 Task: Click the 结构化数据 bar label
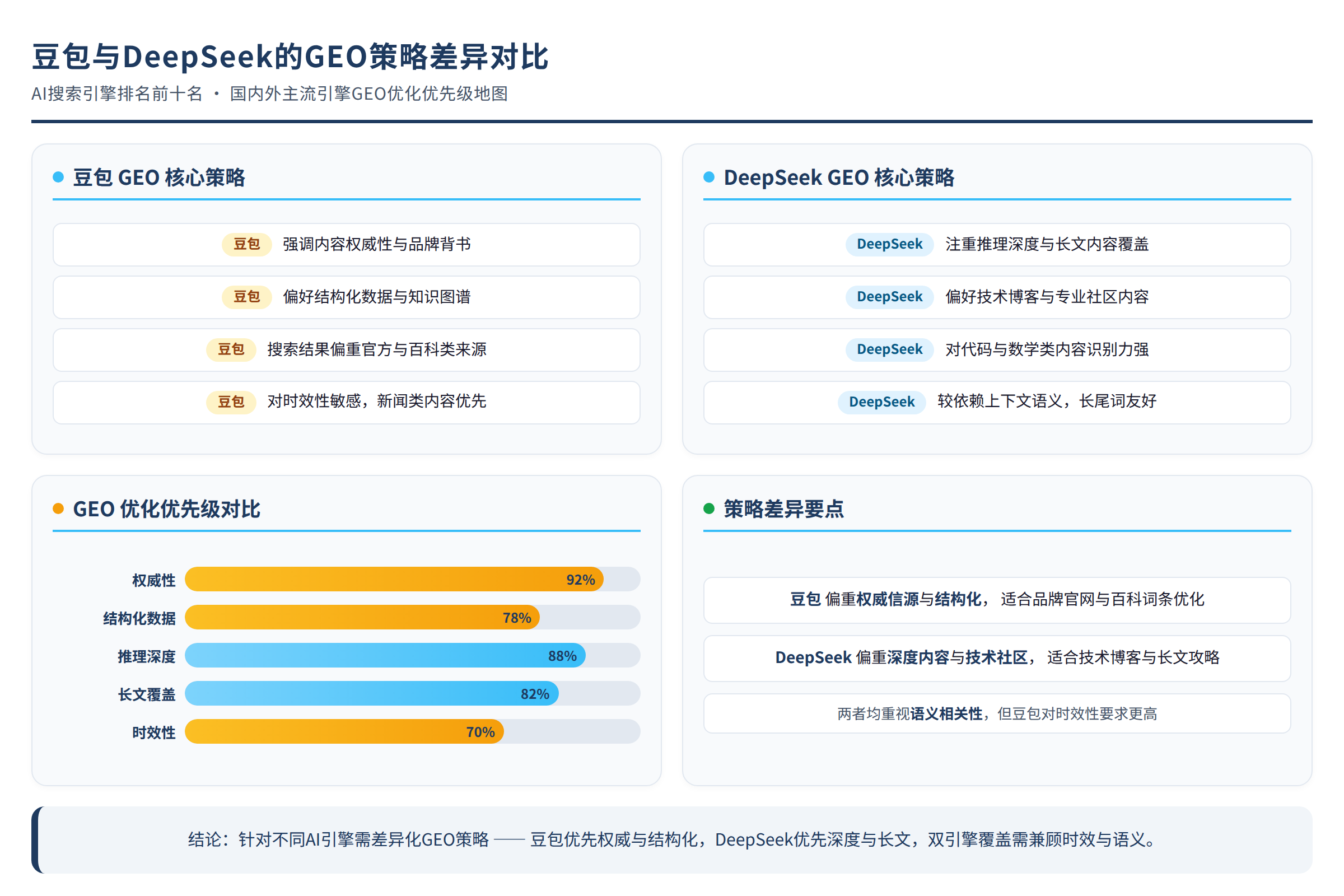(x=139, y=619)
